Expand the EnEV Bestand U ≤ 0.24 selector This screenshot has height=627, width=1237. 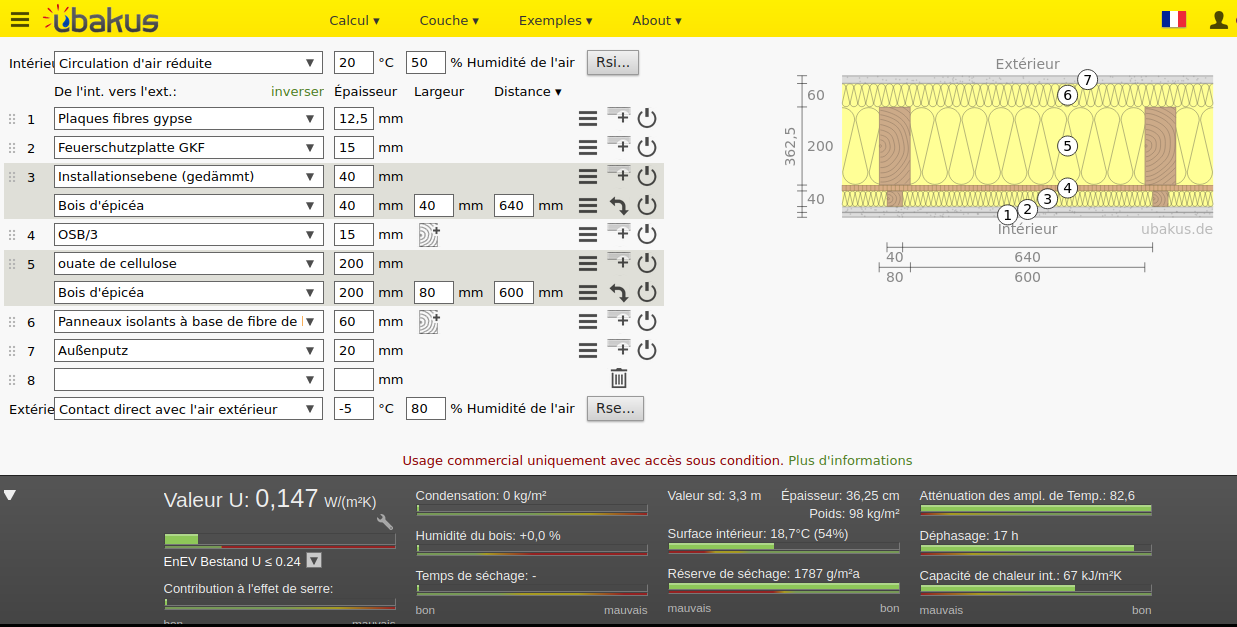[x=314, y=561]
